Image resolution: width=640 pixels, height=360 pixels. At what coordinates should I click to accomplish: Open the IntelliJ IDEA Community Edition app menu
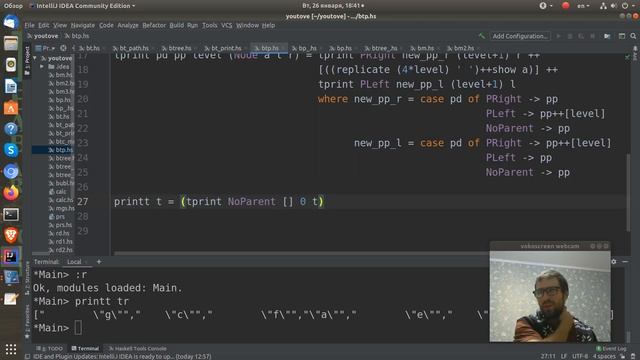(x=82, y=6)
